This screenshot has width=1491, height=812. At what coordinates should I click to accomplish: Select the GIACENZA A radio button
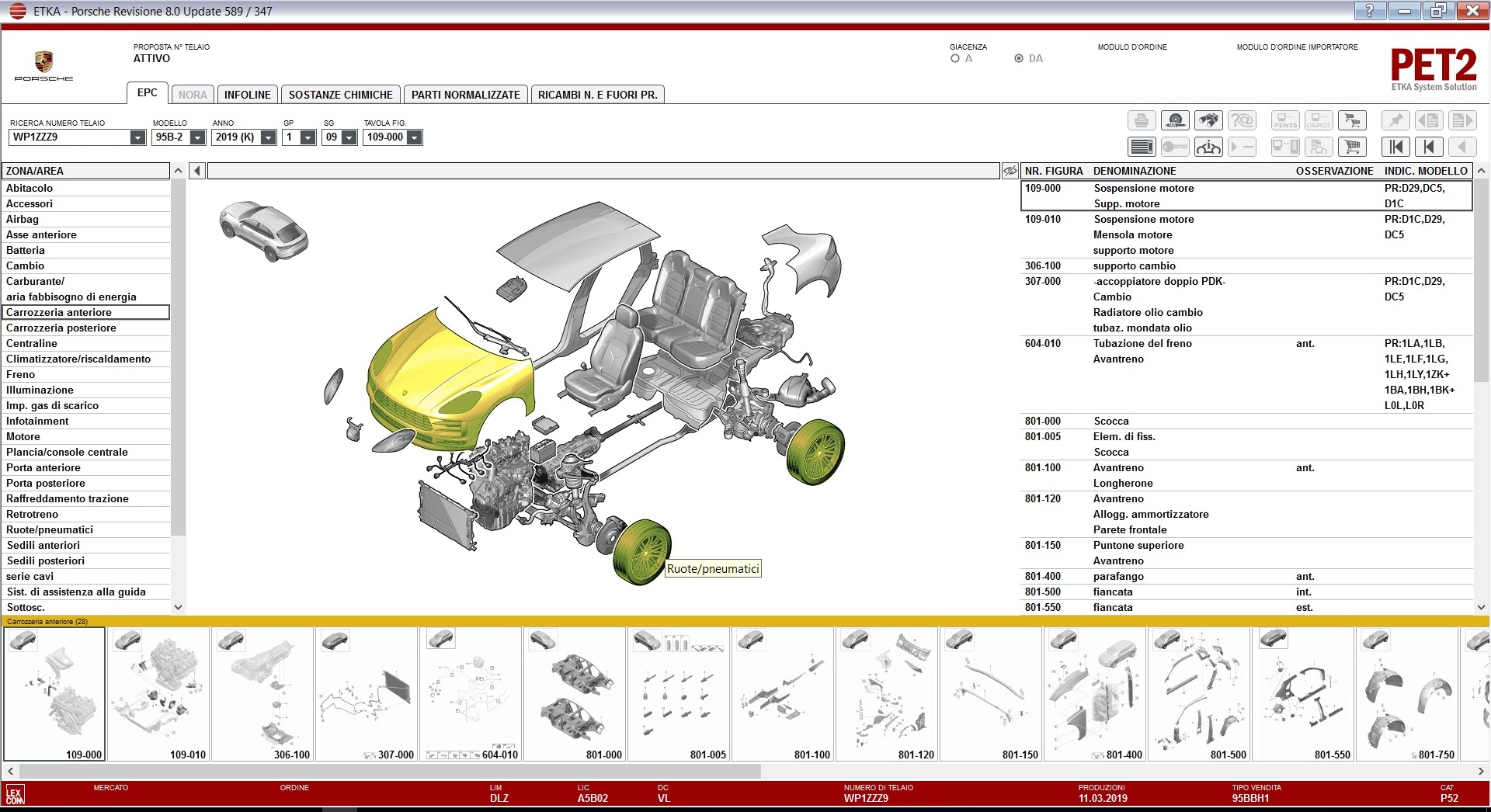(x=955, y=59)
